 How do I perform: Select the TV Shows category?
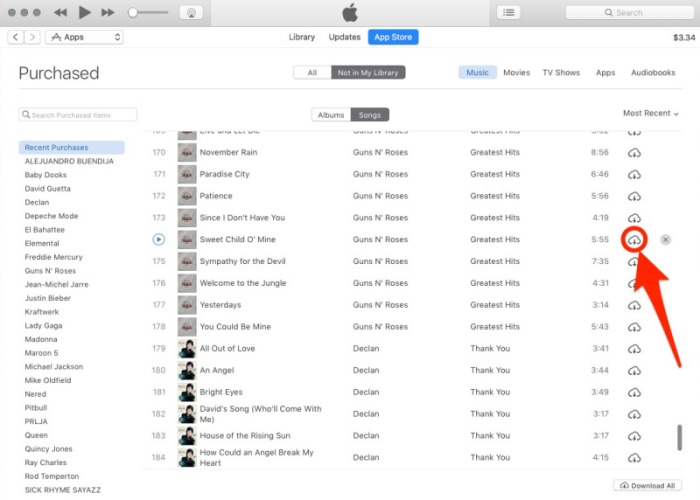(561, 72)
